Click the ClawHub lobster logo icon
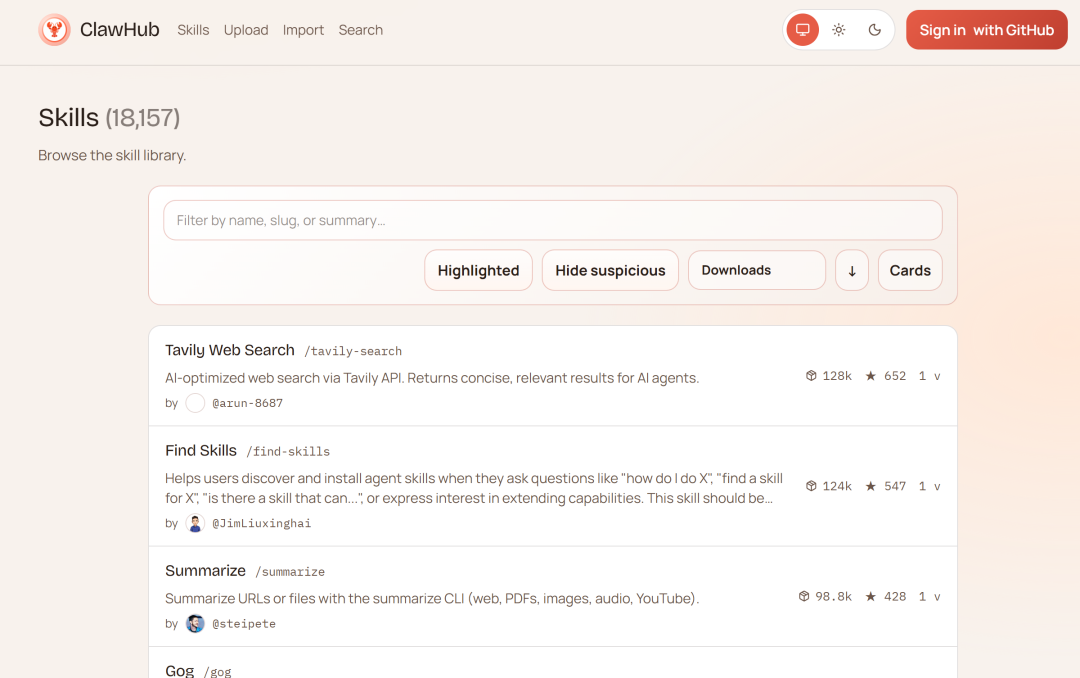 (54, 30)
